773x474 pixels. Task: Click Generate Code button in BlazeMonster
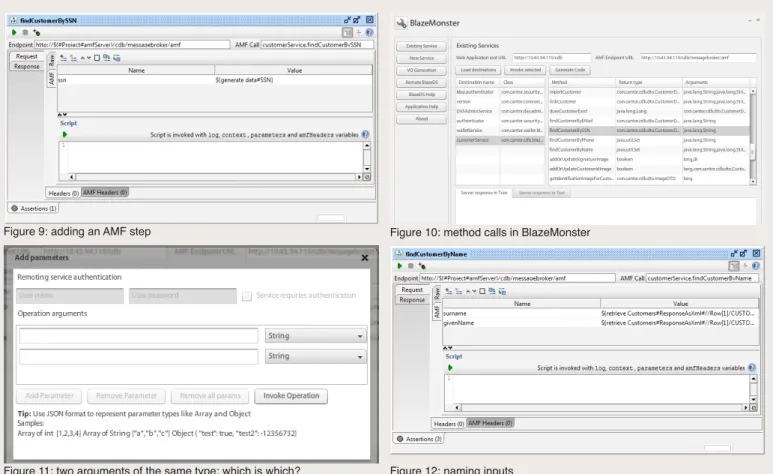(x=570, y=70)
